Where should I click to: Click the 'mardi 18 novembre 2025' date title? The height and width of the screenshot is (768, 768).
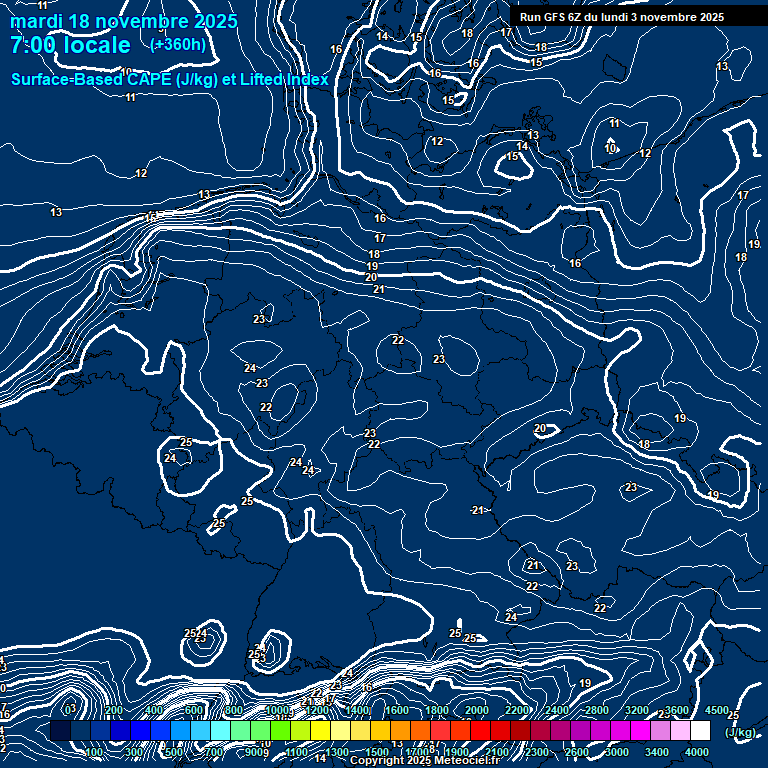coord(124,21)
